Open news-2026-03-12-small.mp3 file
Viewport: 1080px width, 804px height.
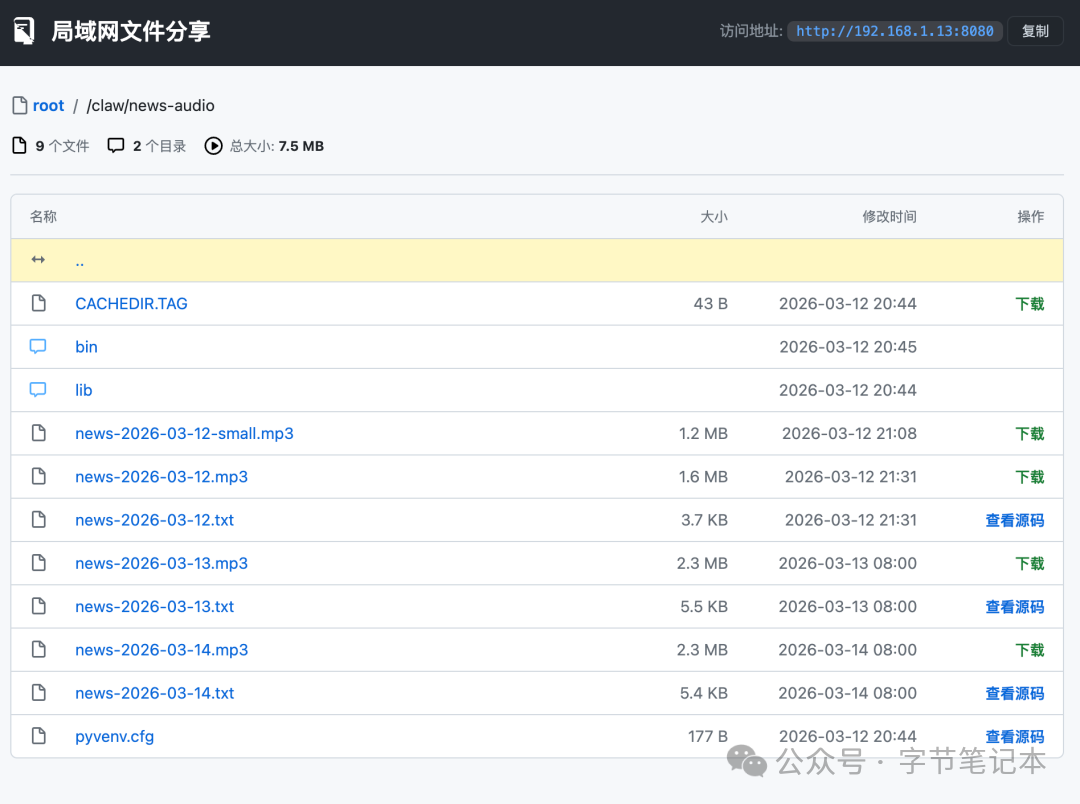(x=184, y=434)
